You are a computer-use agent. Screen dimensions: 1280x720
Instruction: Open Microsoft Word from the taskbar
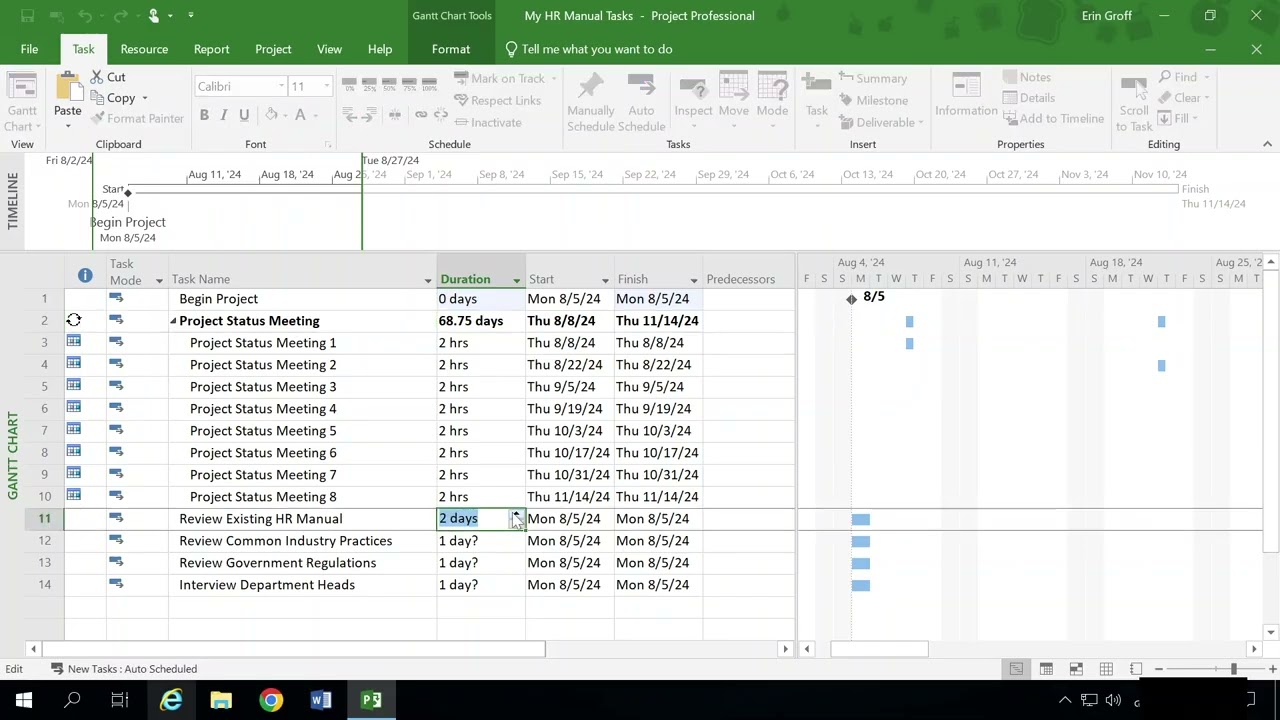[321, 701]
